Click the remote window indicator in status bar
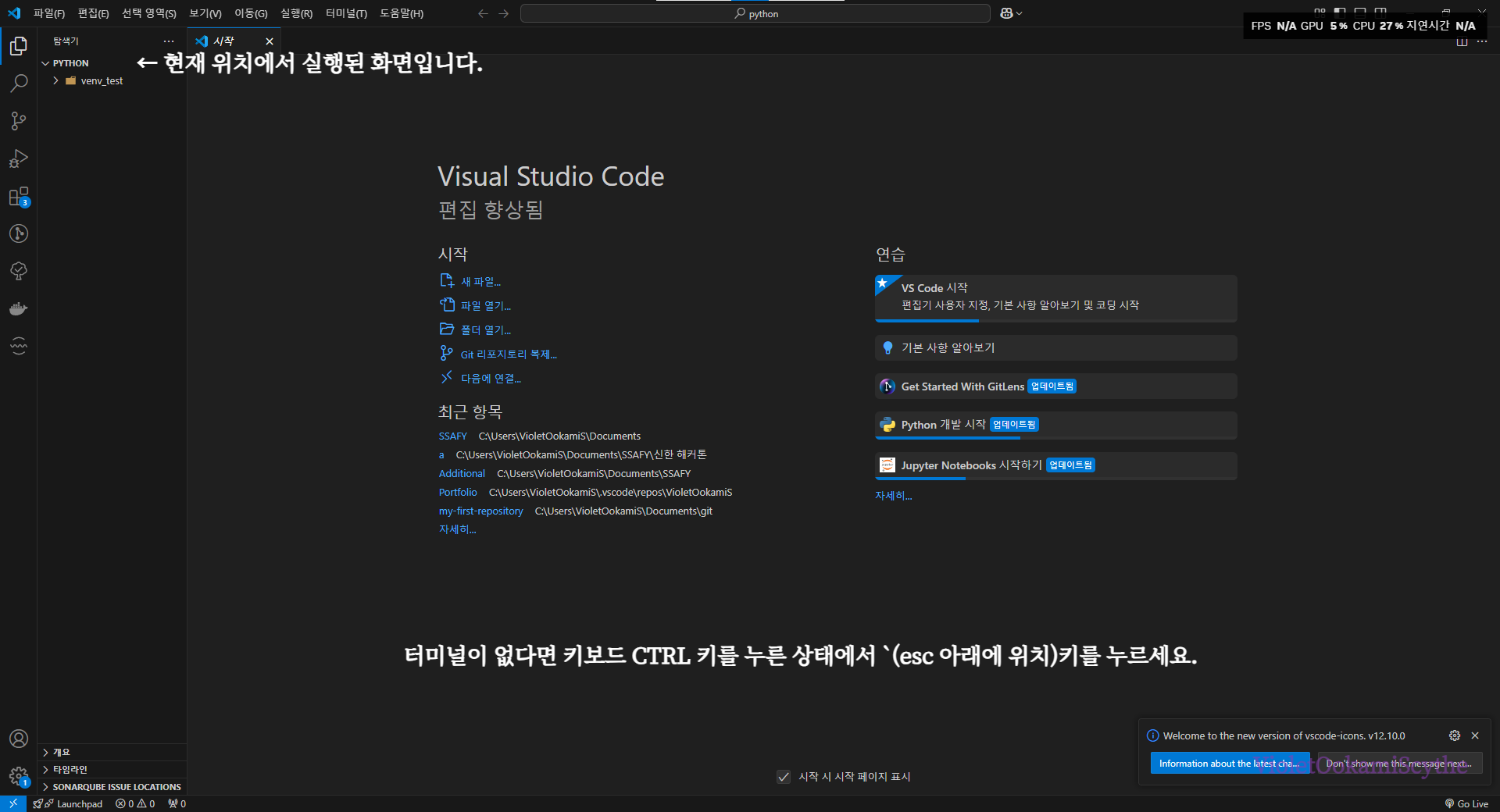Image resolution: width=1500 pixels, height=812 pixels. tap(13, 803)
